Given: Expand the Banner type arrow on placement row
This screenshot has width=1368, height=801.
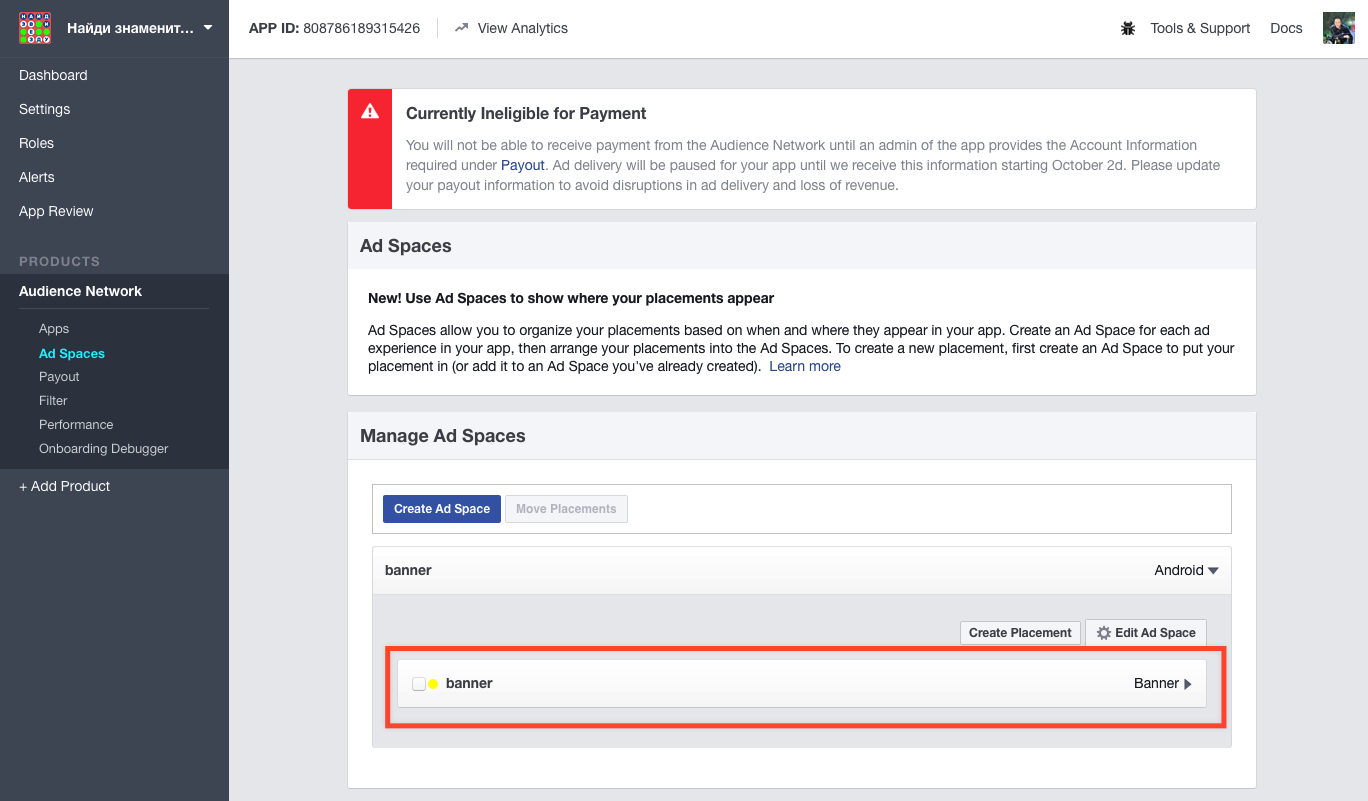Looking at the screenshot, I should pos(1188,684).
